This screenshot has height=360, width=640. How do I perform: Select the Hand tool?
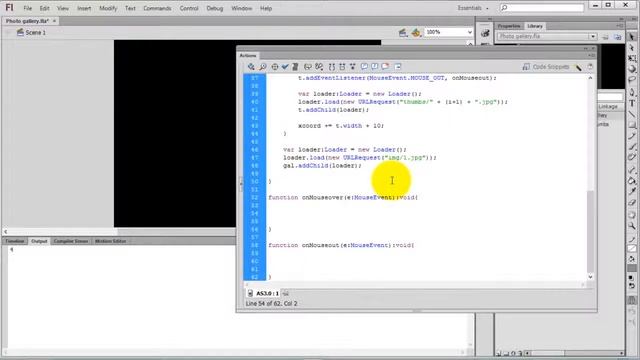[632, 215]
